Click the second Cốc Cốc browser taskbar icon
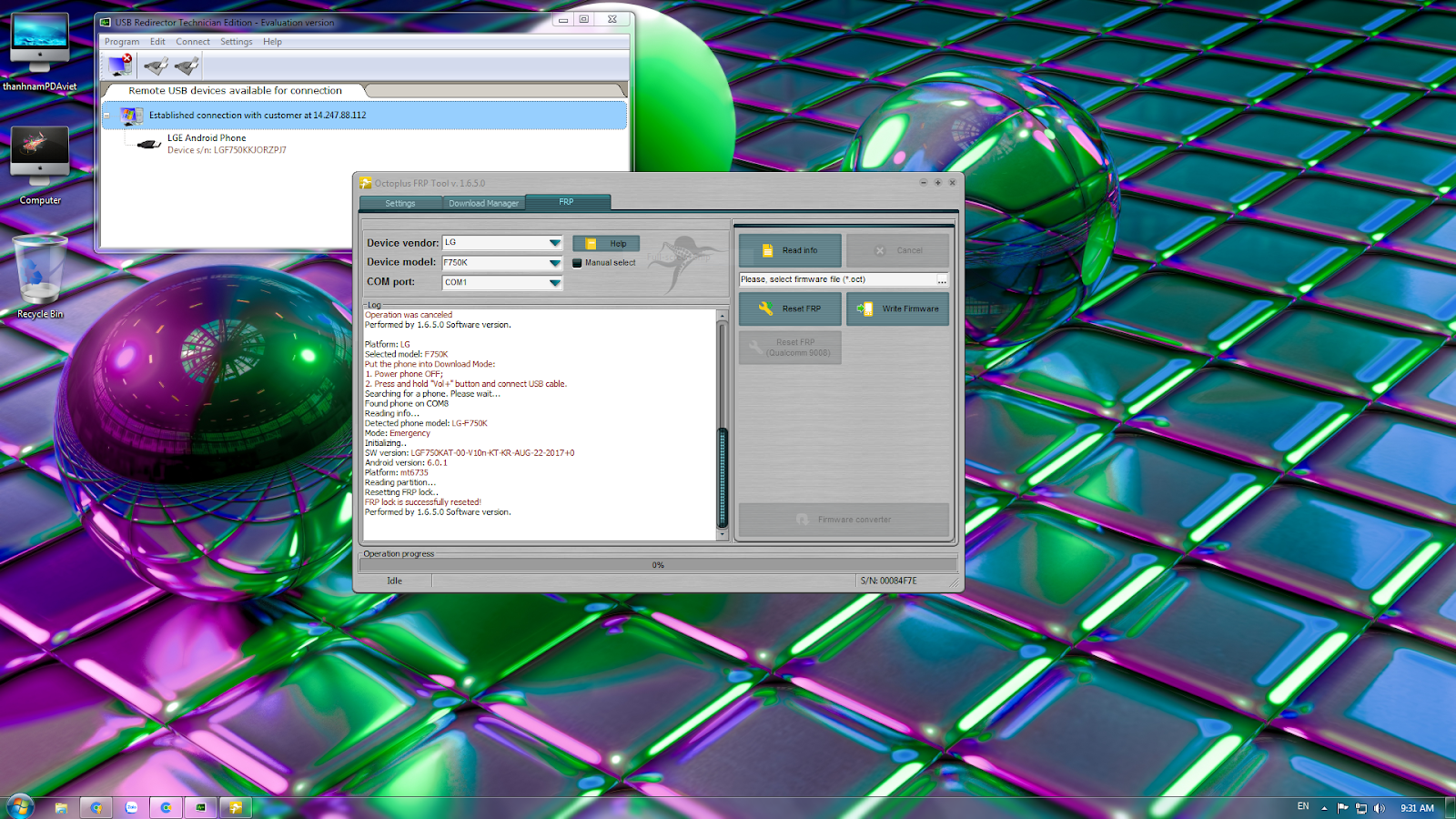The image size is (1456, 819). pos(166,807)
